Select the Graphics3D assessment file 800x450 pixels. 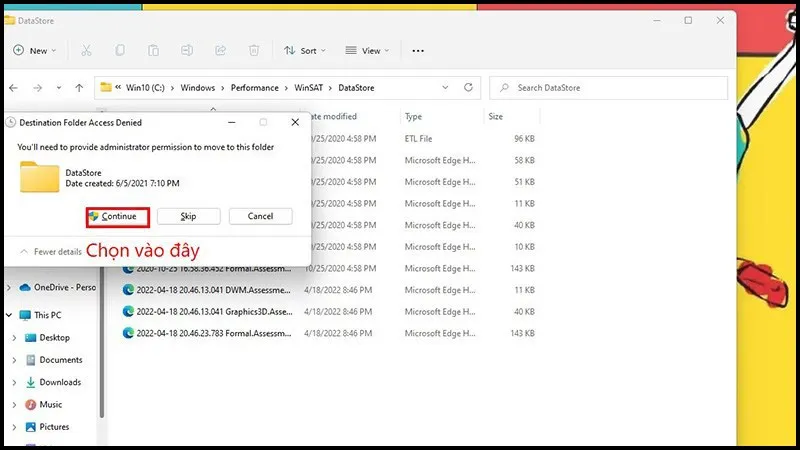click(214, 311)
